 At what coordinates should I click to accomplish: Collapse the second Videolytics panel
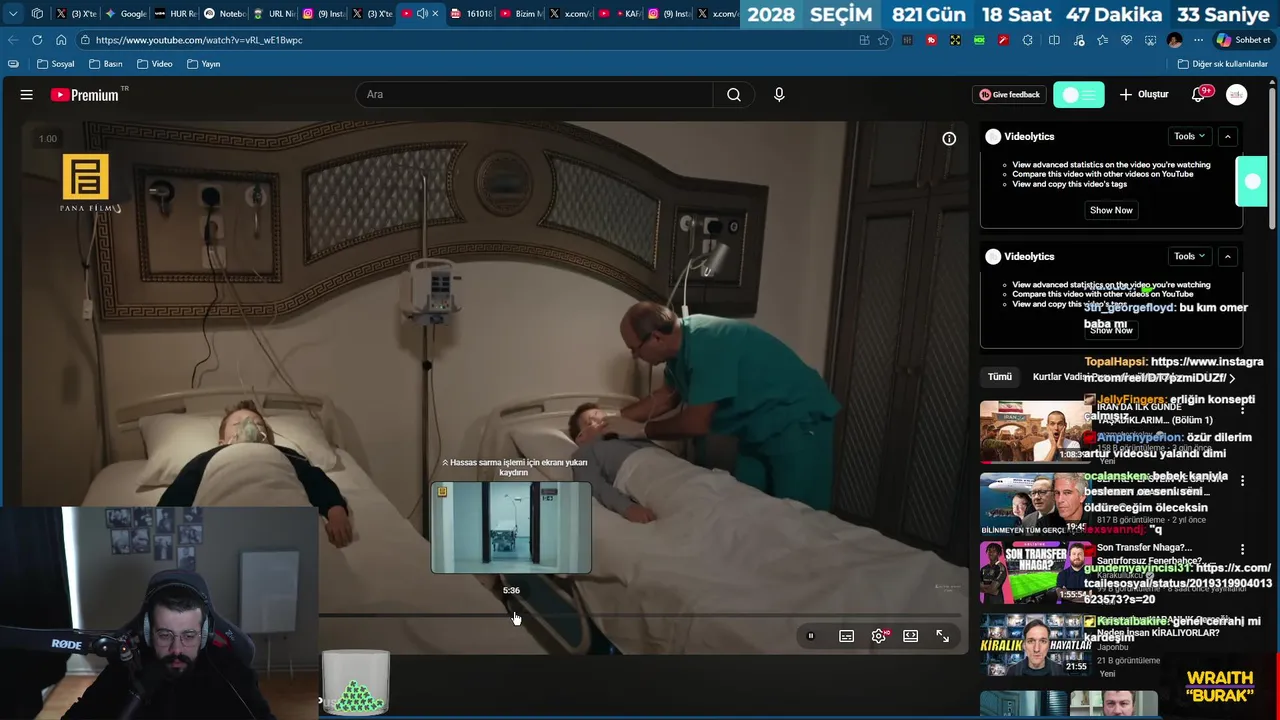coord(1227,257)
